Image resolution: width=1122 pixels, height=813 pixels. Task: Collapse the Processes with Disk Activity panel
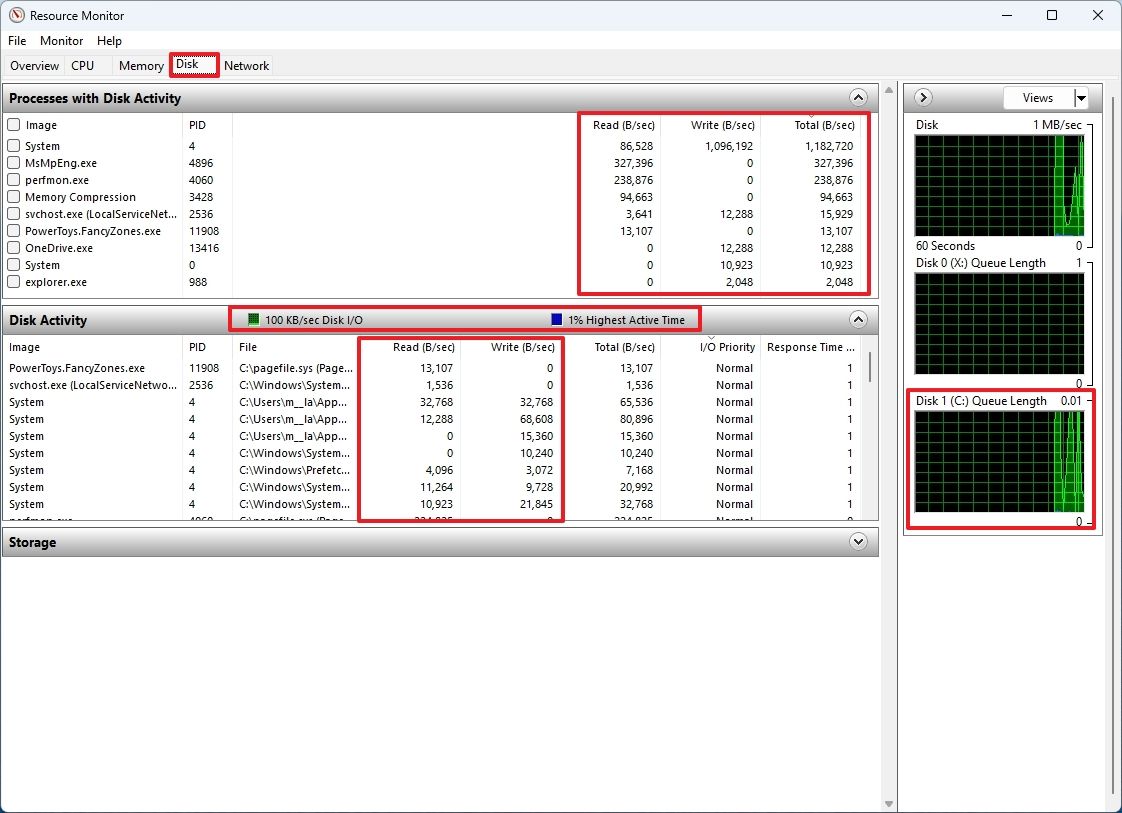(858, 97)
